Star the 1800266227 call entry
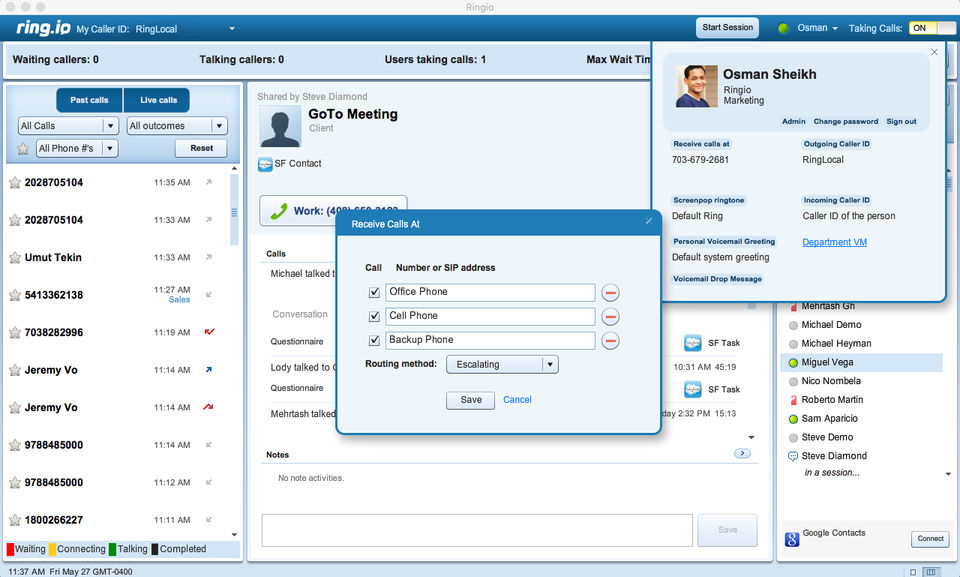The height and width of the screenshot is (577, 960). click(15, 520)
